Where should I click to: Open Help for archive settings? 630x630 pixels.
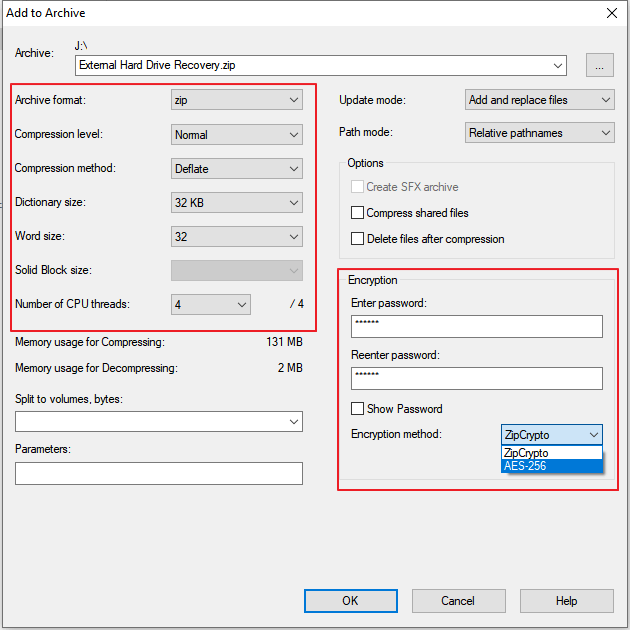pyautogui.click(x=566, y=600)
